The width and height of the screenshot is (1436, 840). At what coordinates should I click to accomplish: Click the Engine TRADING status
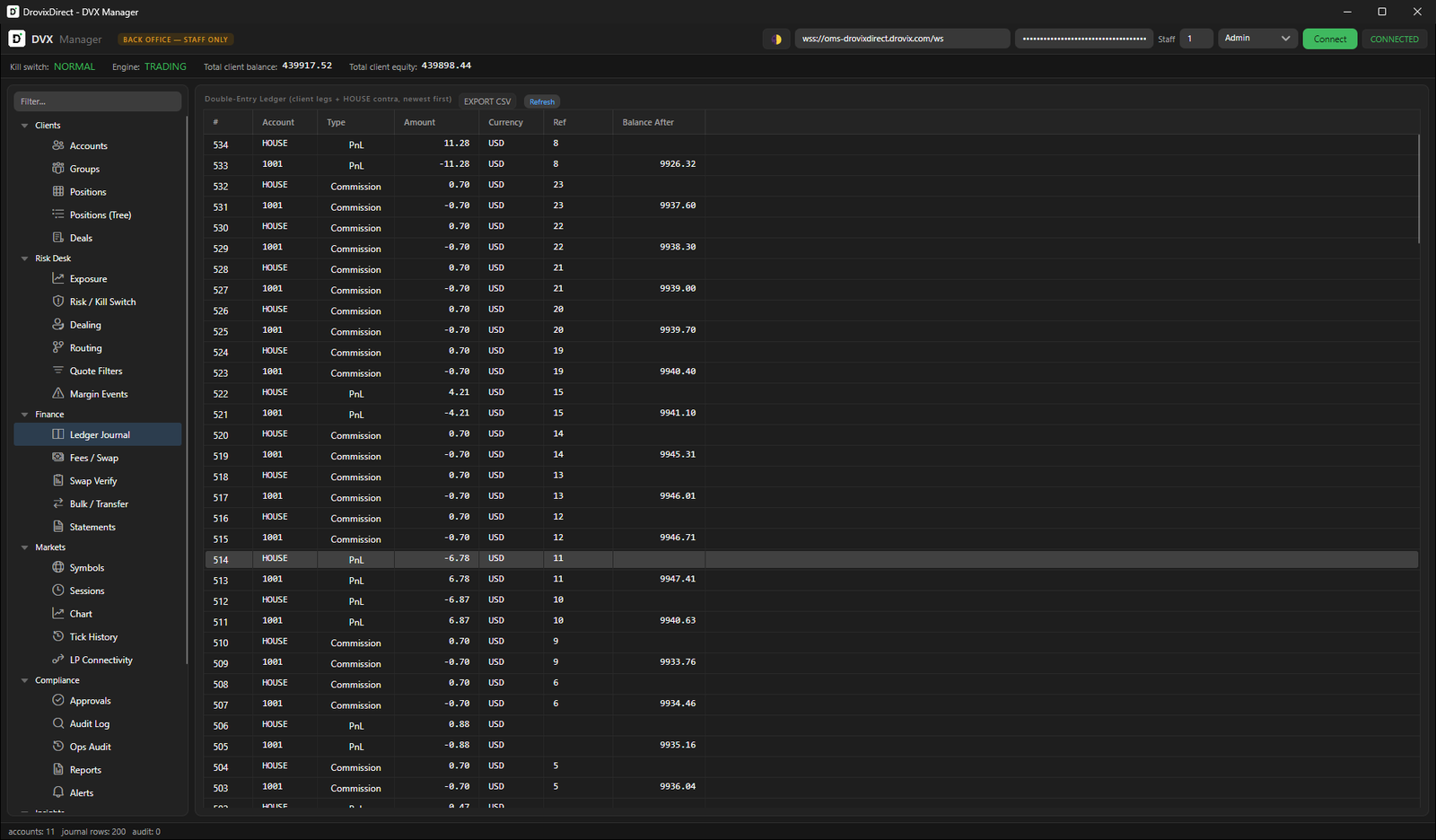(x=165, y=66)
